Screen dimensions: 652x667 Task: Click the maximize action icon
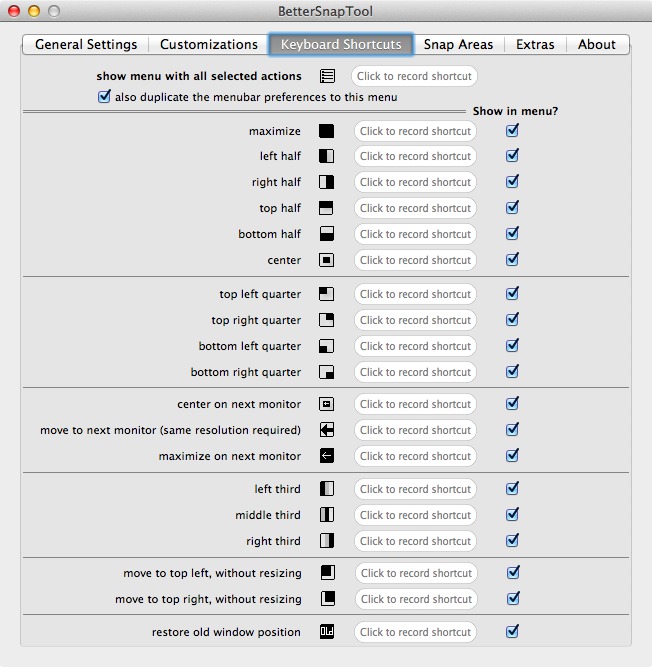pyautogui.click(x=326, y=131)
